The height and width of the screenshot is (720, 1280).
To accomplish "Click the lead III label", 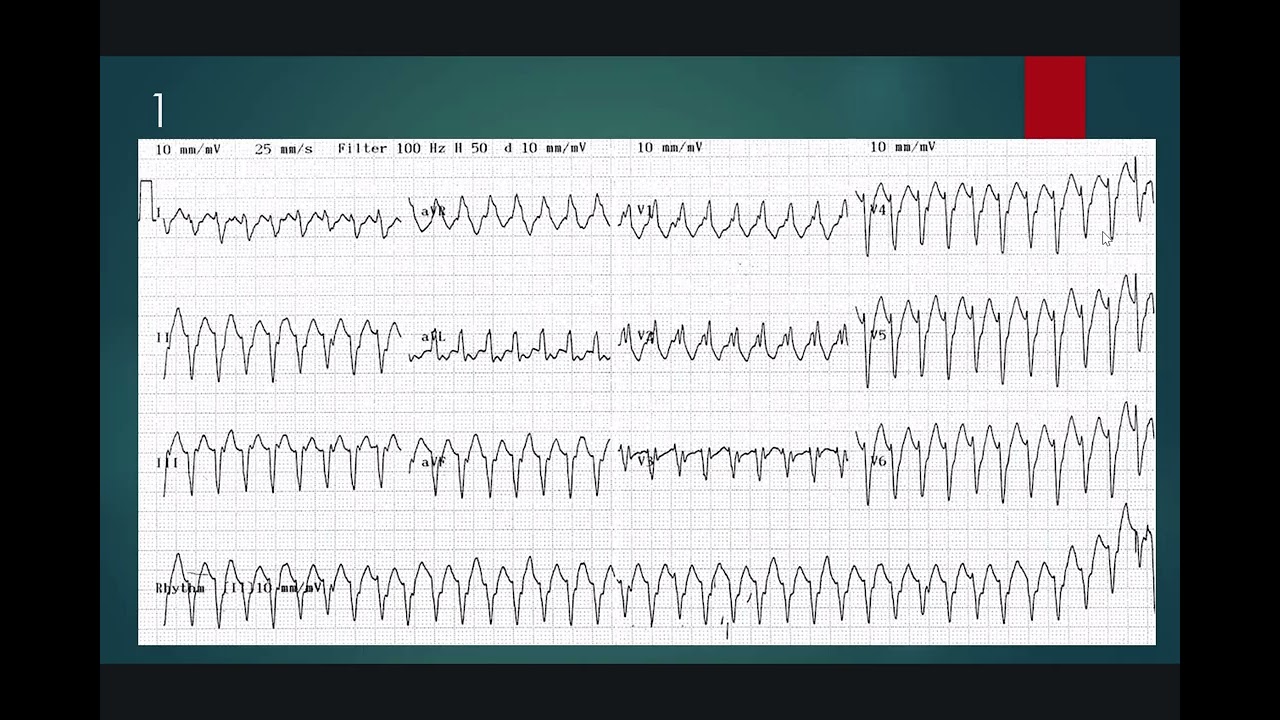I will [x=166, y=463].
